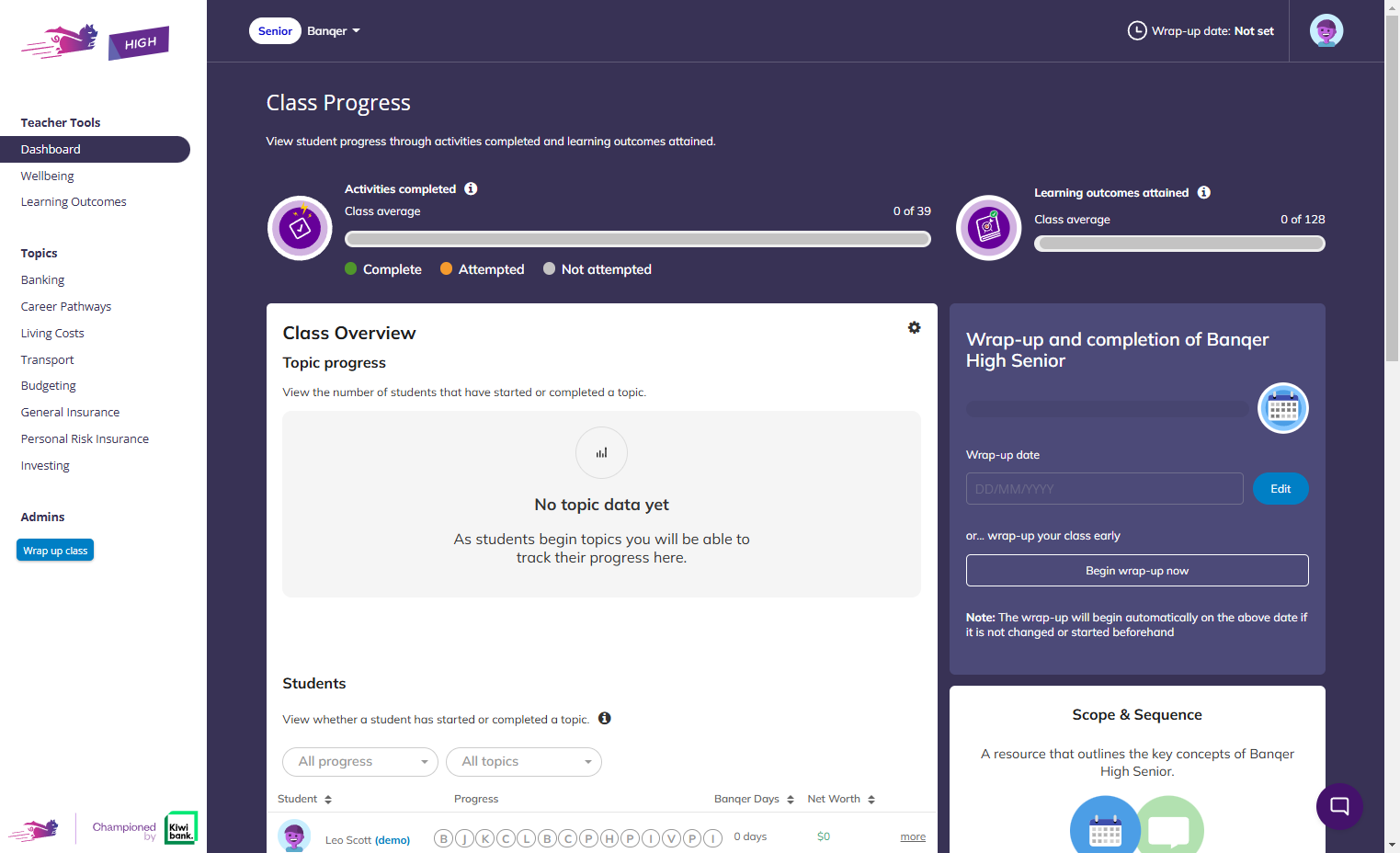The height and width of the screenshot is (853, 1400).
Task: Show info about Learning outcomes attained
Action: pos(1204,192)
